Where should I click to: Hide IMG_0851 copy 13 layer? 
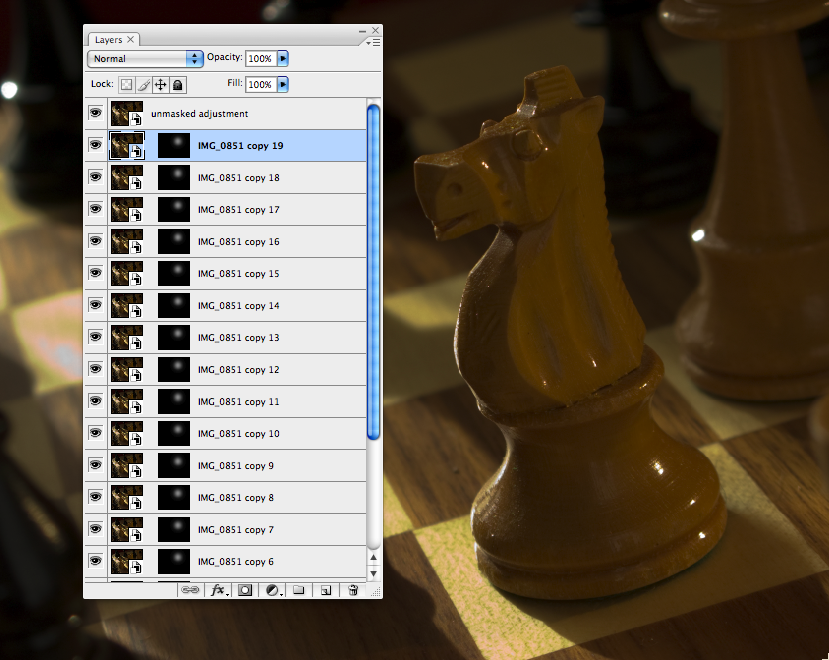point(95,337)
